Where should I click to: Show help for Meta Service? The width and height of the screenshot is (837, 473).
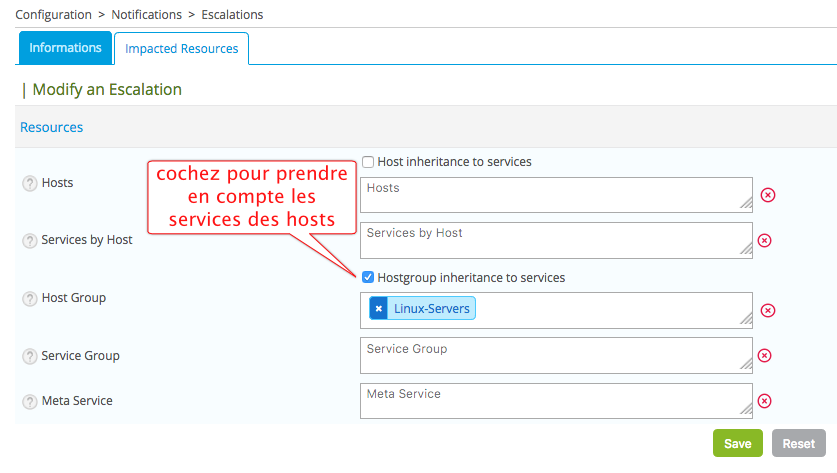[30, 401]
